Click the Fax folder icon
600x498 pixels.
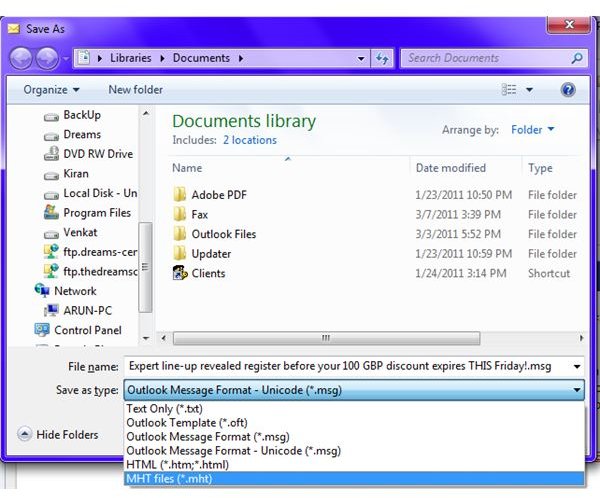179,214
